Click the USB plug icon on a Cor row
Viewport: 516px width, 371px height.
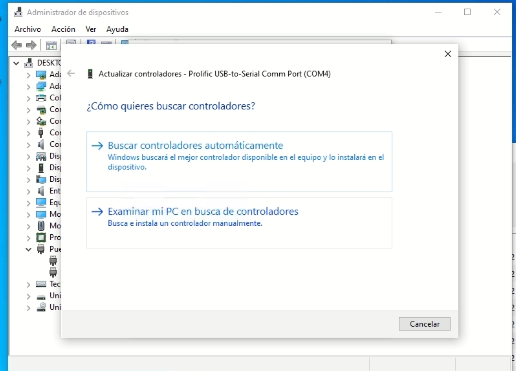(x=41, y=133)
